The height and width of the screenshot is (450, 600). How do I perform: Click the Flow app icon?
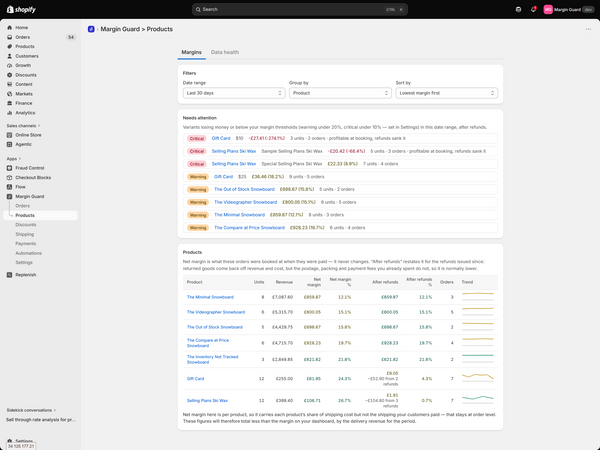coord(10,187)
